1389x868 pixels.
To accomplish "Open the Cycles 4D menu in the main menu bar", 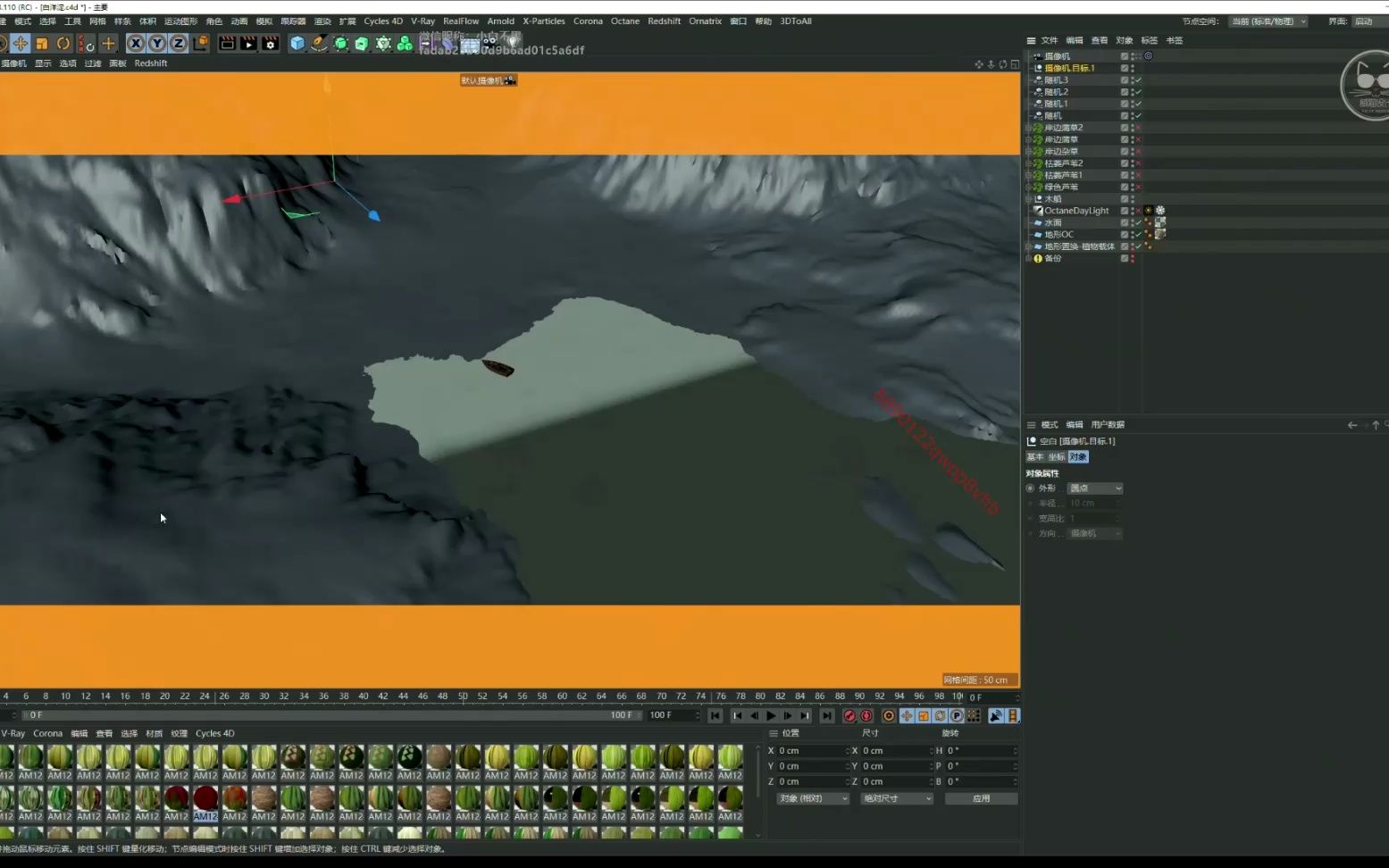I will pos(382,21).
